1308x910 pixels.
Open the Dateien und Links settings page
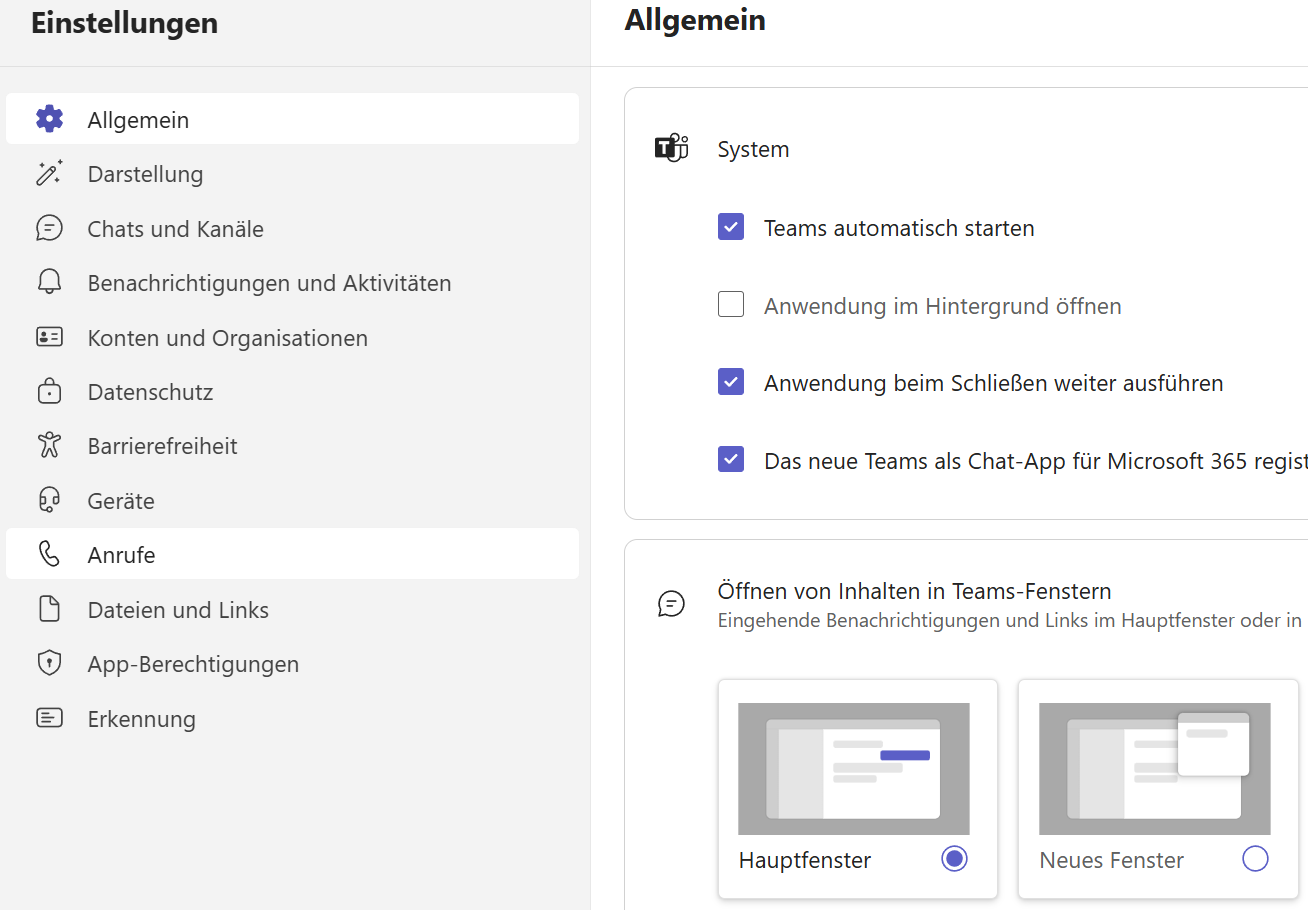click(x=178, y=609)
